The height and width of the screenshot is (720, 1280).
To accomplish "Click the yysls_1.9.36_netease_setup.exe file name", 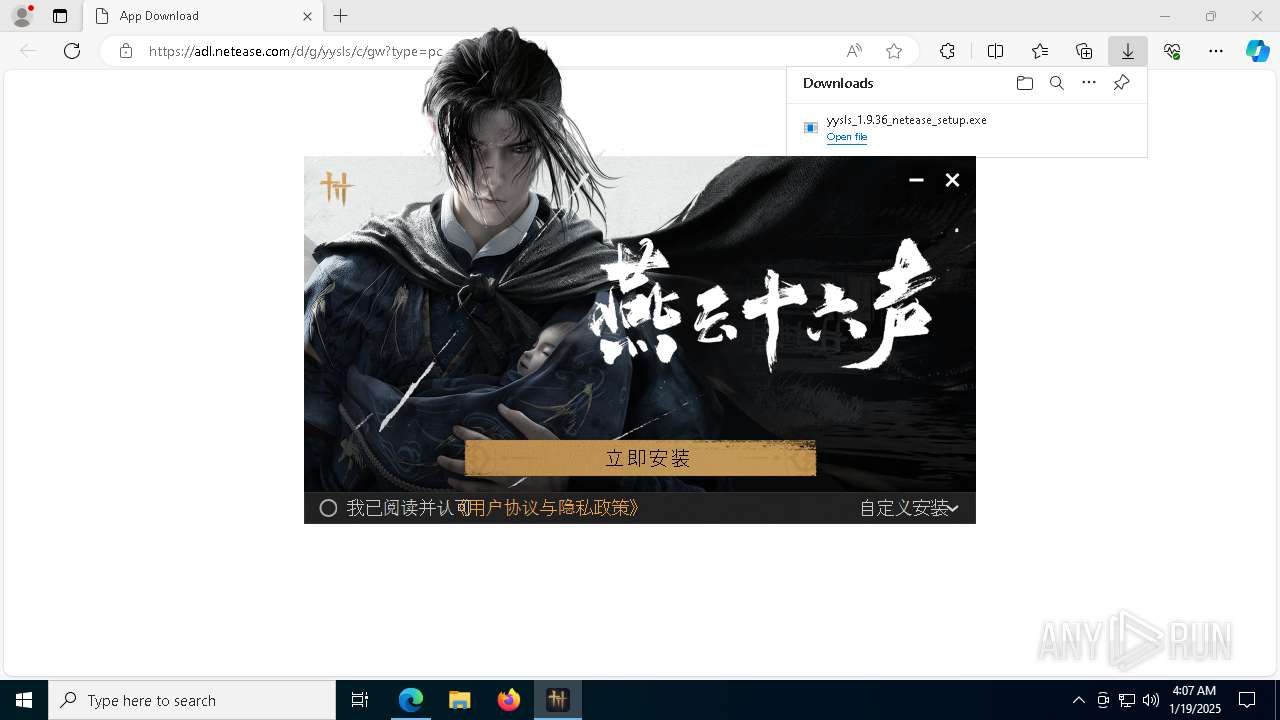I will click(906, 120).
